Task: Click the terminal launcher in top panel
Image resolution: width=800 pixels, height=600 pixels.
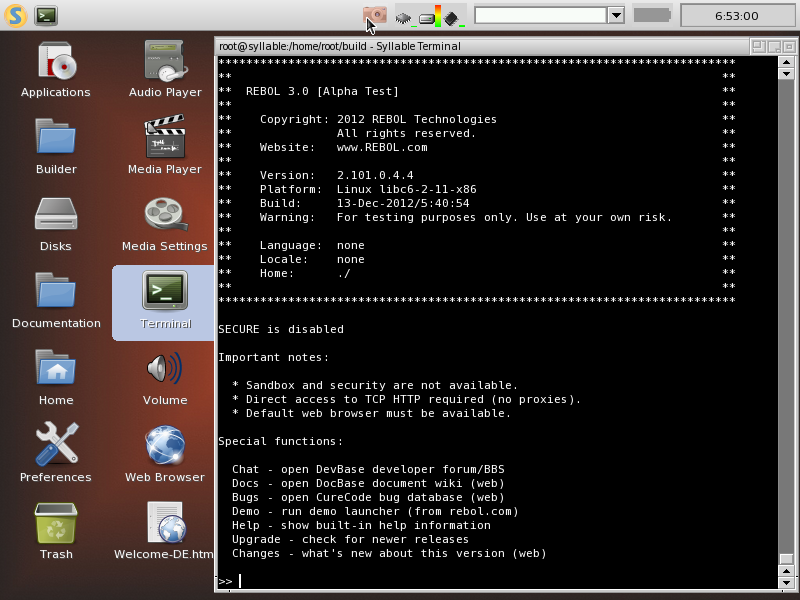Action: 46,16
